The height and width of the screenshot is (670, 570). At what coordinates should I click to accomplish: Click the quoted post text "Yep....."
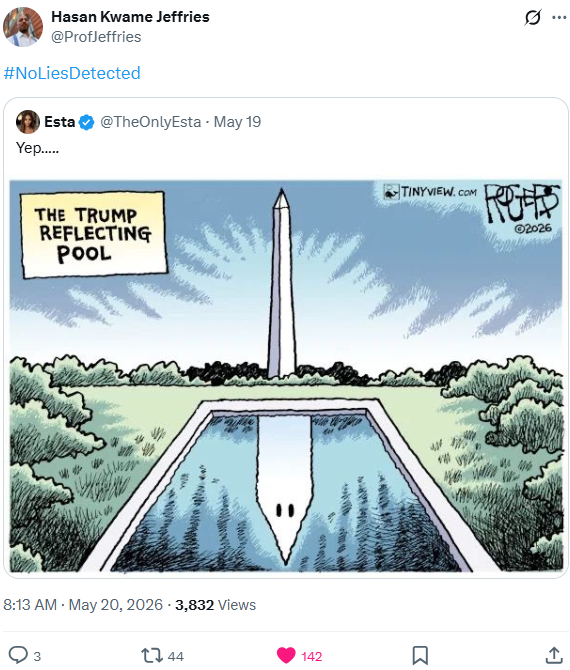[38, 148]
